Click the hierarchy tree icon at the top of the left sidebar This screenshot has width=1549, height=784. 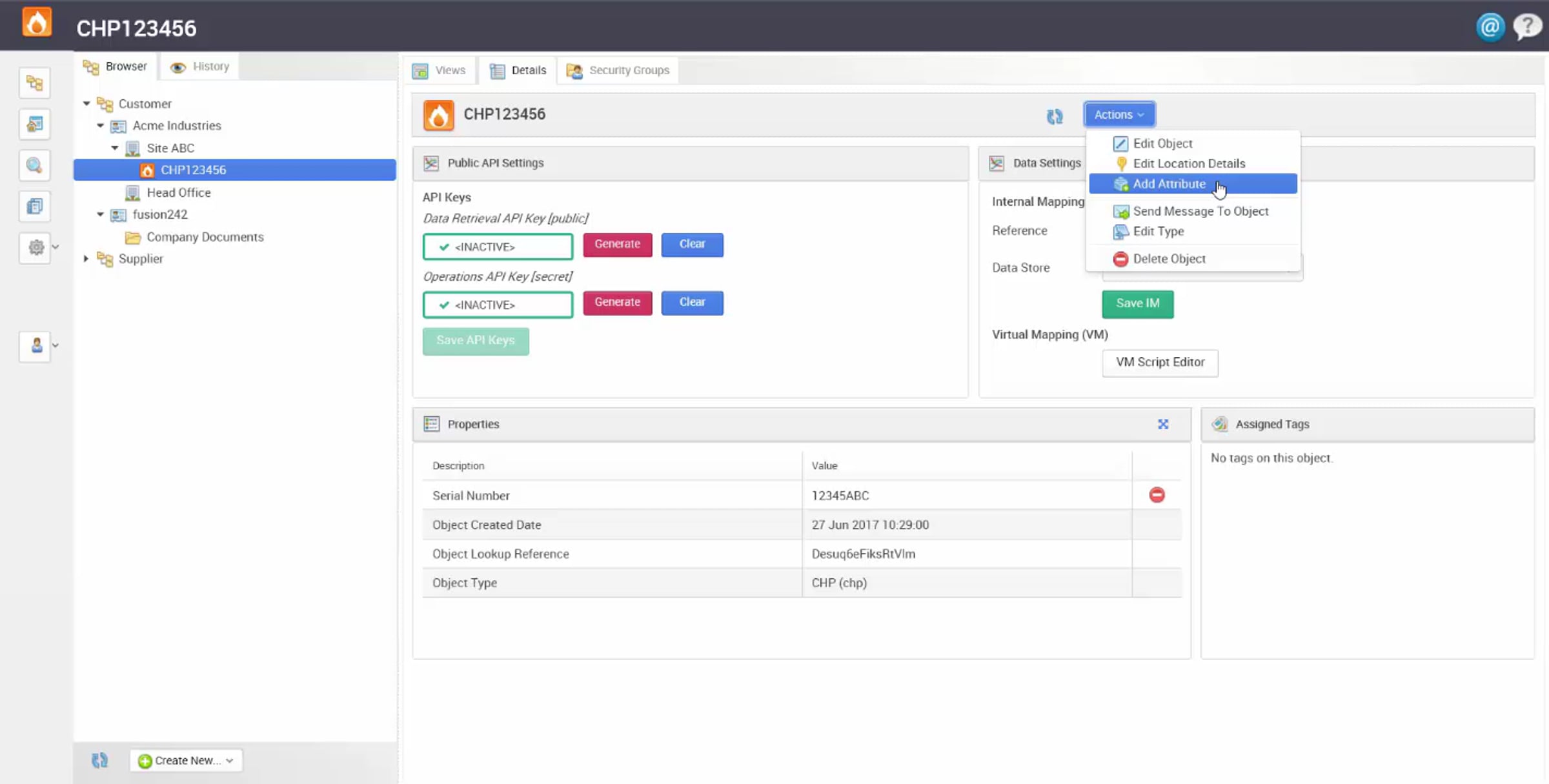pyautogui.click(x=35, y=83)
